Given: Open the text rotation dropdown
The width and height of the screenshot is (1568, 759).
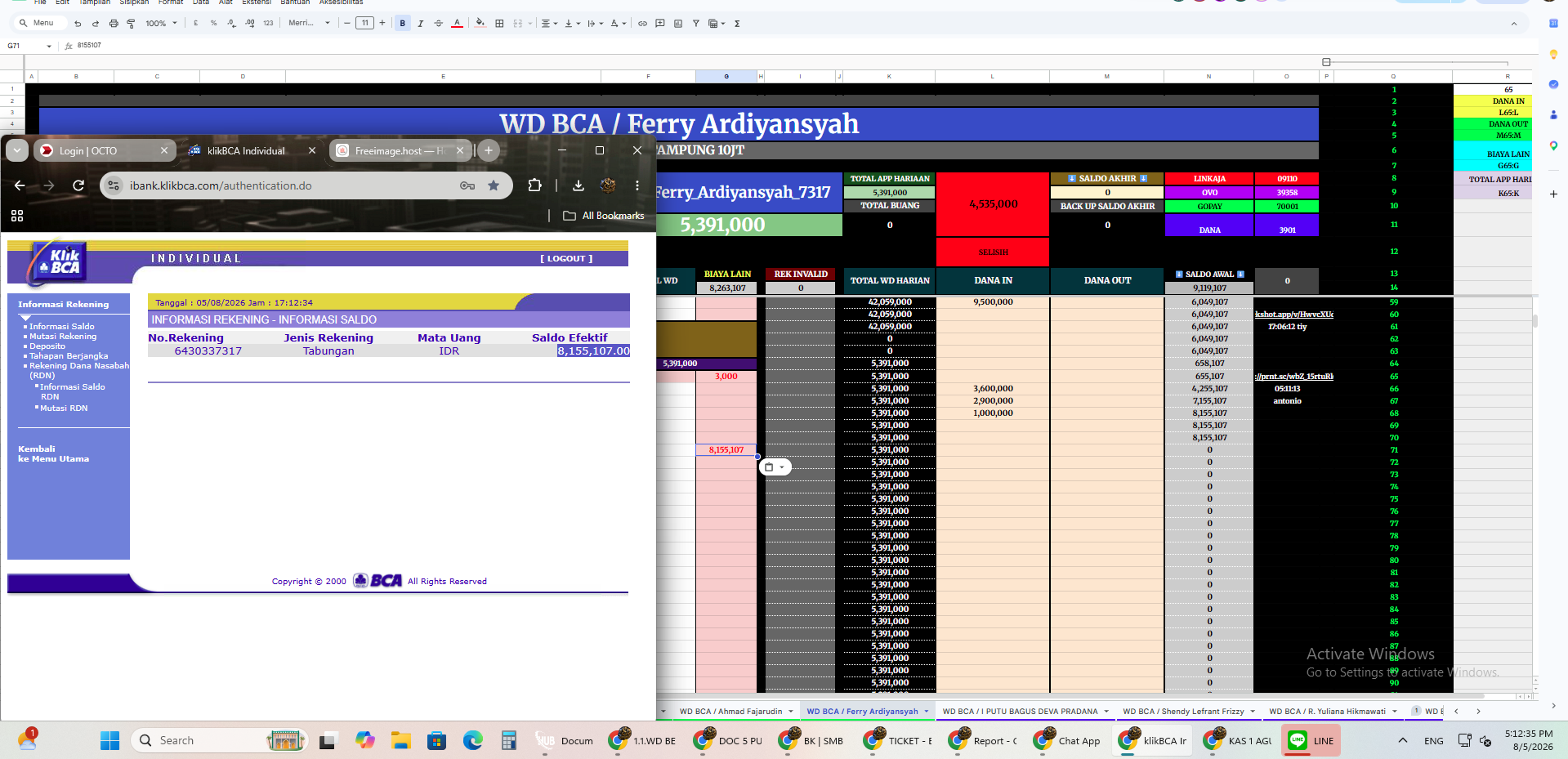Looking at the screenshot, I should (x=619, y=24).
